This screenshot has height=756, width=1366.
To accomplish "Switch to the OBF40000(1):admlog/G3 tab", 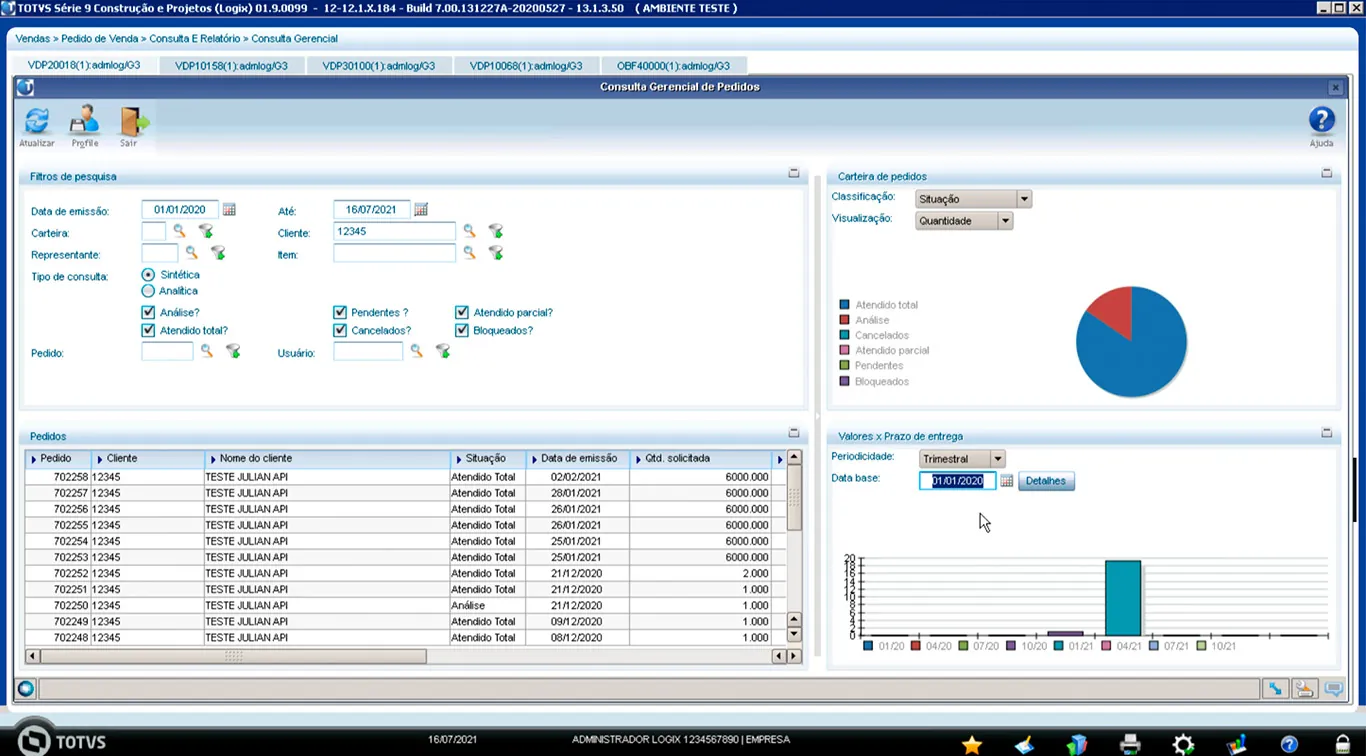I will [x=673, y=66].
